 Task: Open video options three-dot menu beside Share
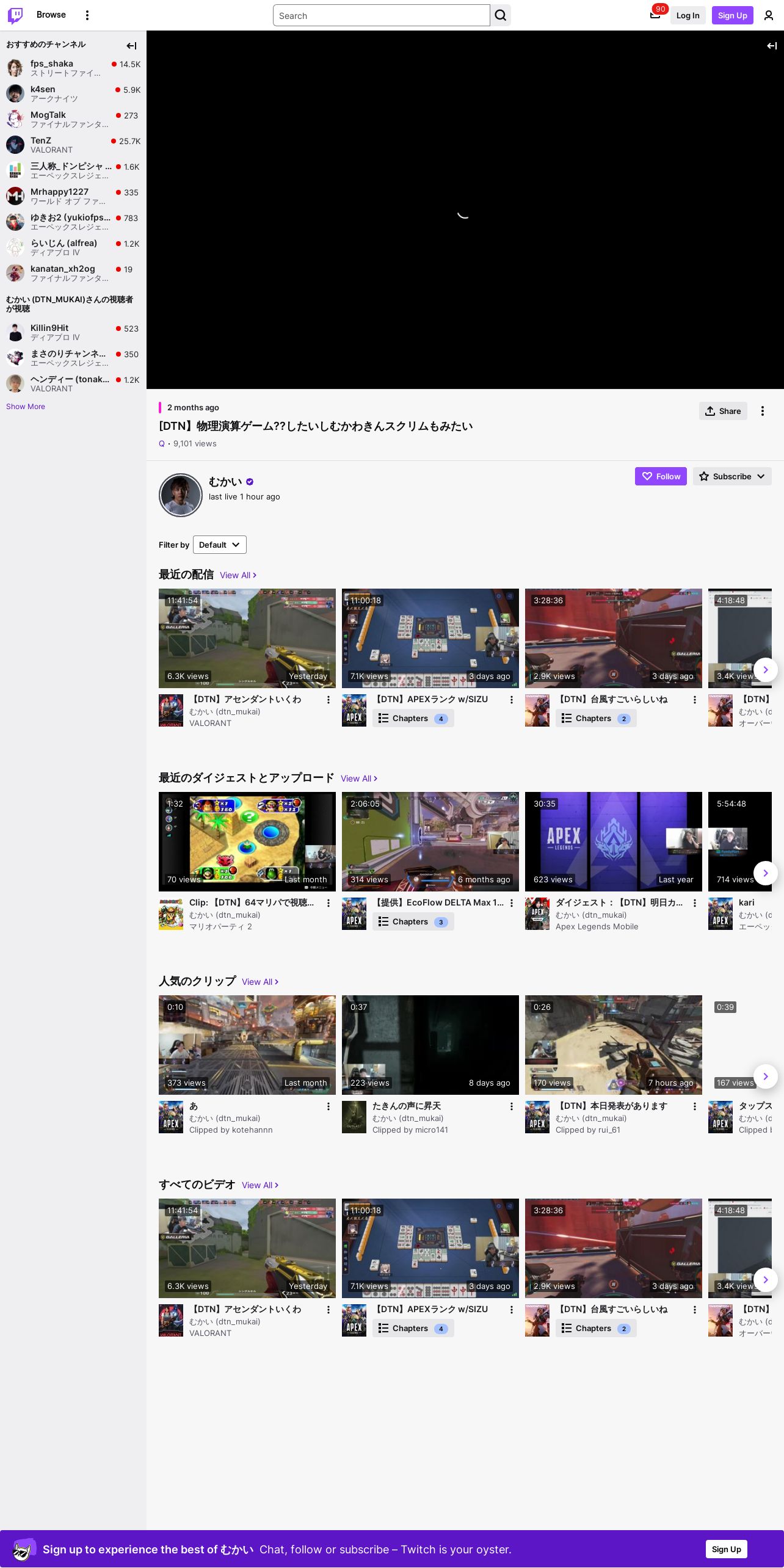pos(763,411)
